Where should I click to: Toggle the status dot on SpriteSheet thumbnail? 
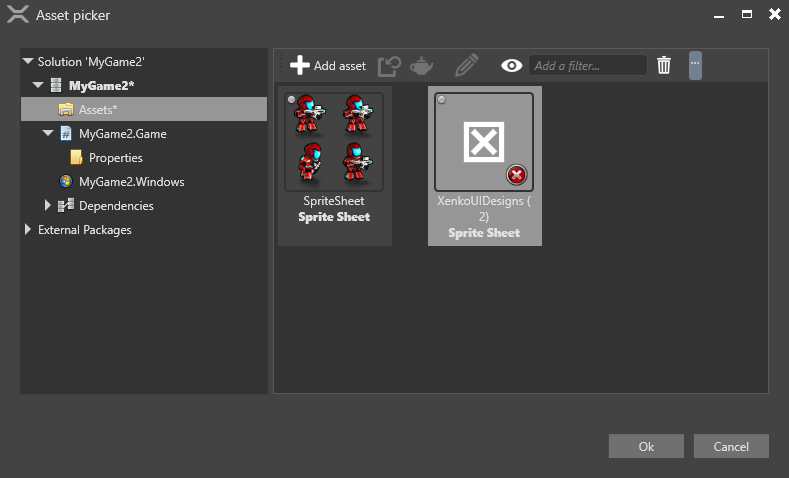pyautogui.click(x=291, y=100)
